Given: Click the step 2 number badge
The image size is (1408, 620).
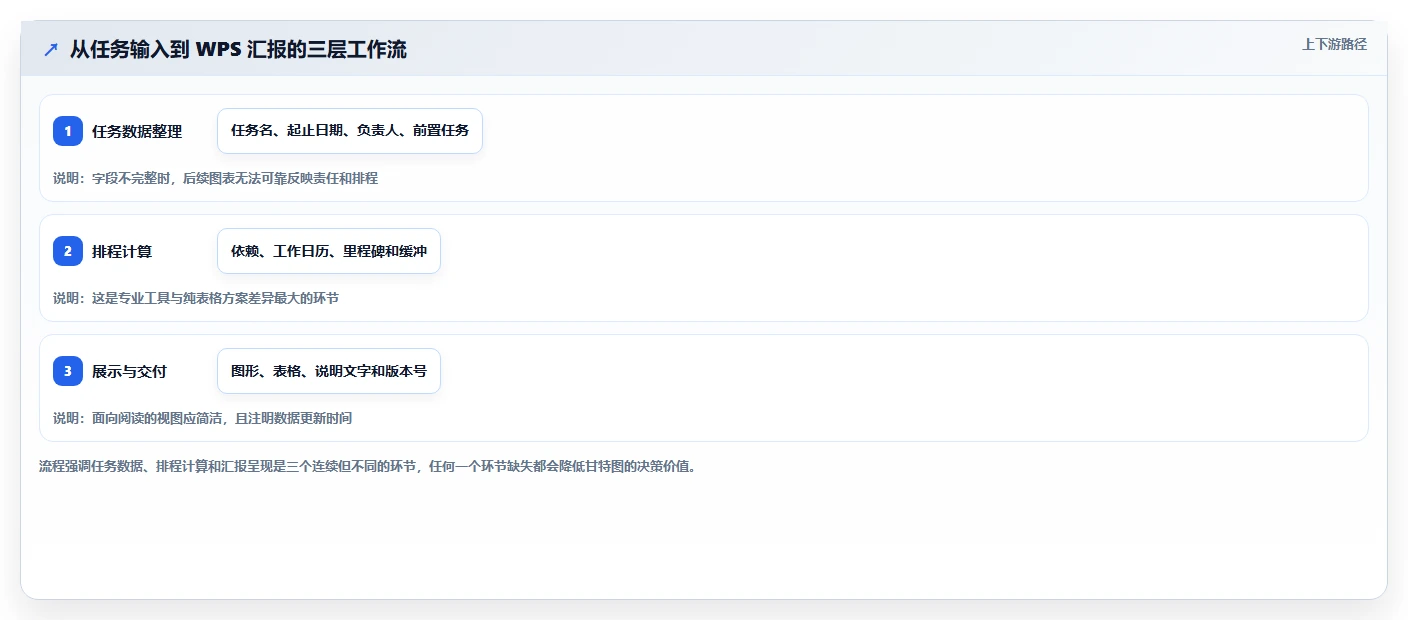Looking at the screenshot, I should coord(68,251).
